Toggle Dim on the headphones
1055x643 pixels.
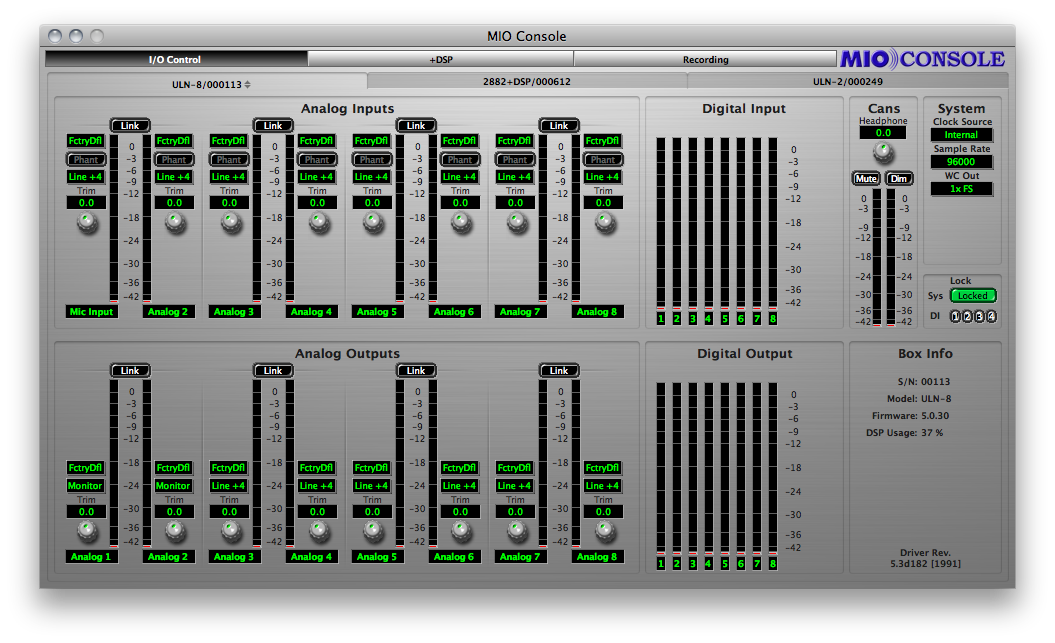[x=899, y=179]
